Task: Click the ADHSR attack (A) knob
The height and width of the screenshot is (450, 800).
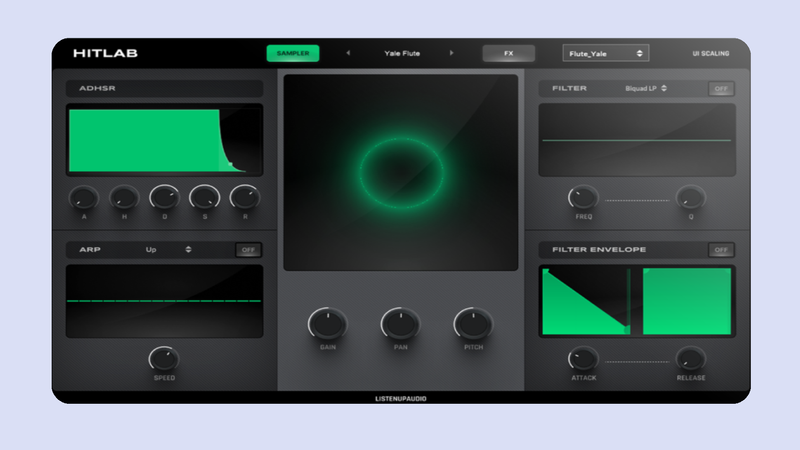Action: click(83, 198)
